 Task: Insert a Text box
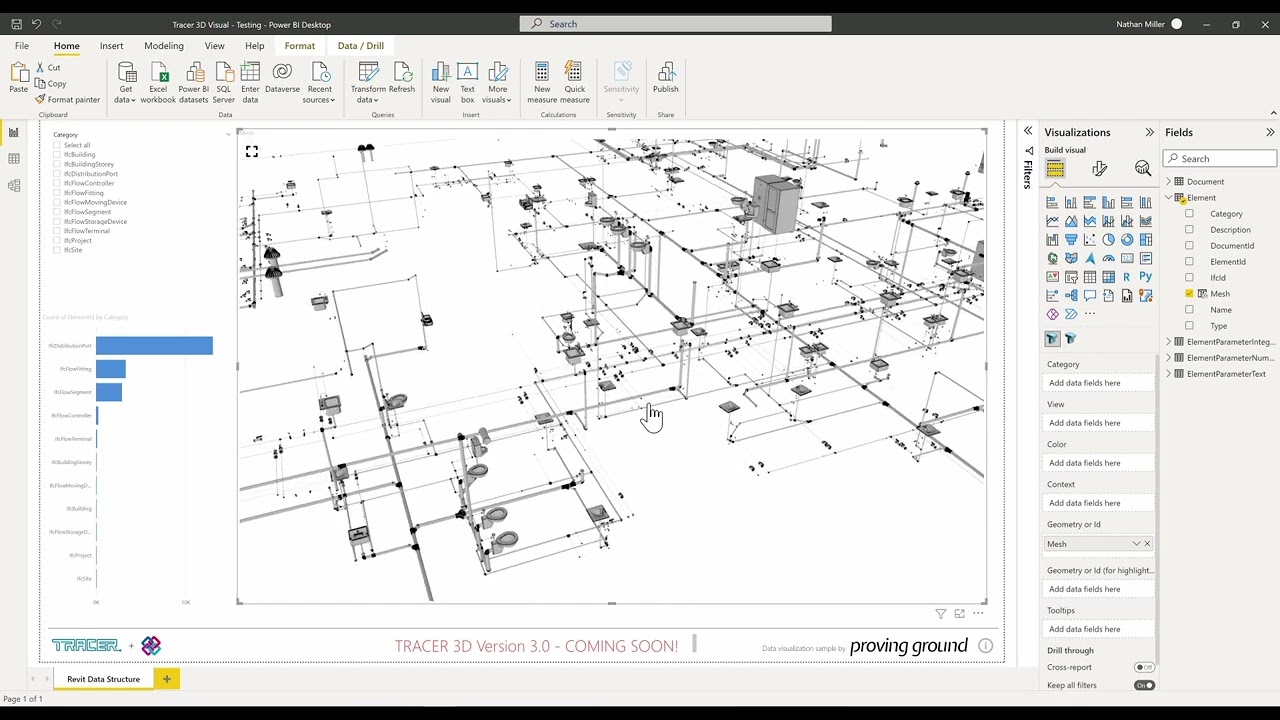[x=467, y=80]
